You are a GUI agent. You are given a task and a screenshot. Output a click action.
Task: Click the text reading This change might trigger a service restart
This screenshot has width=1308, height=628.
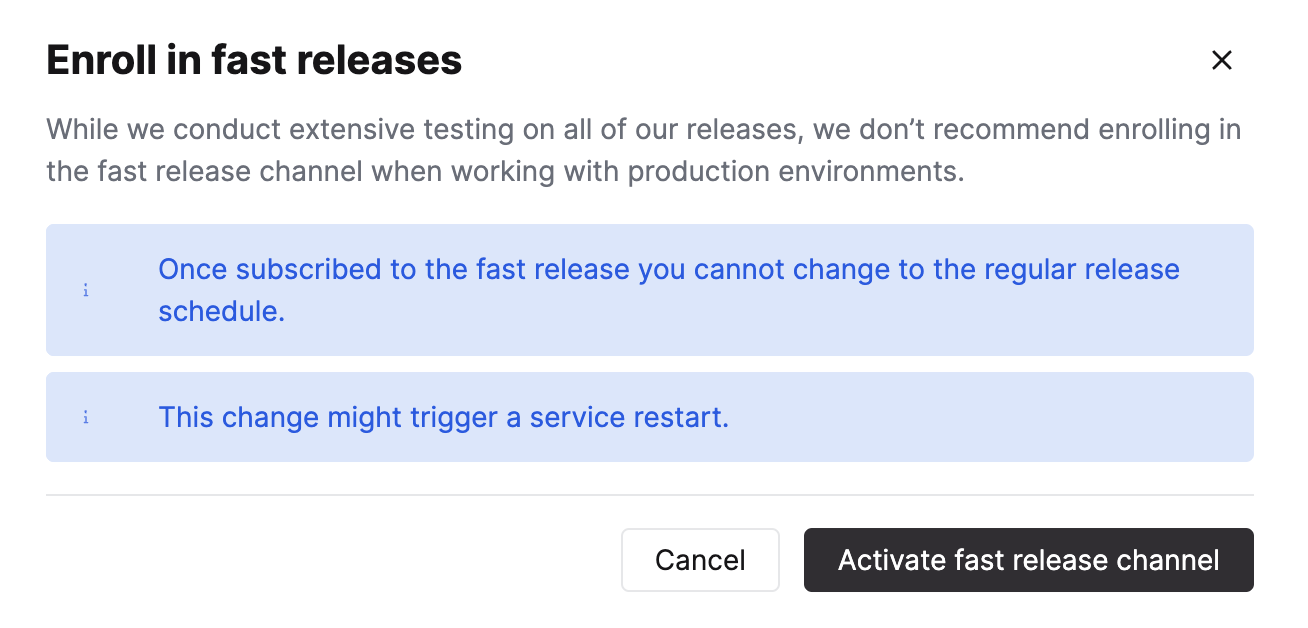point(444,417)
